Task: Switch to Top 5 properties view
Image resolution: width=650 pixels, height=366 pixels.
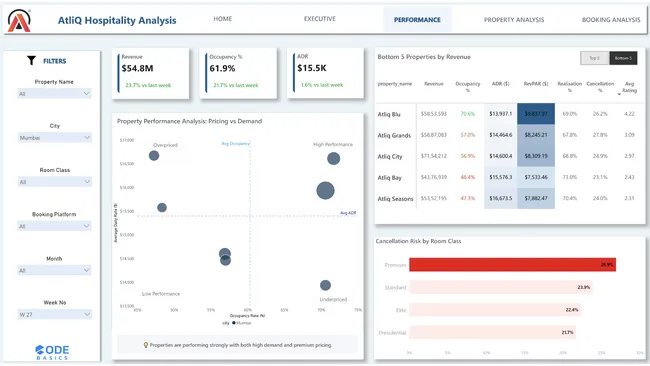Action: pos(594,58)
